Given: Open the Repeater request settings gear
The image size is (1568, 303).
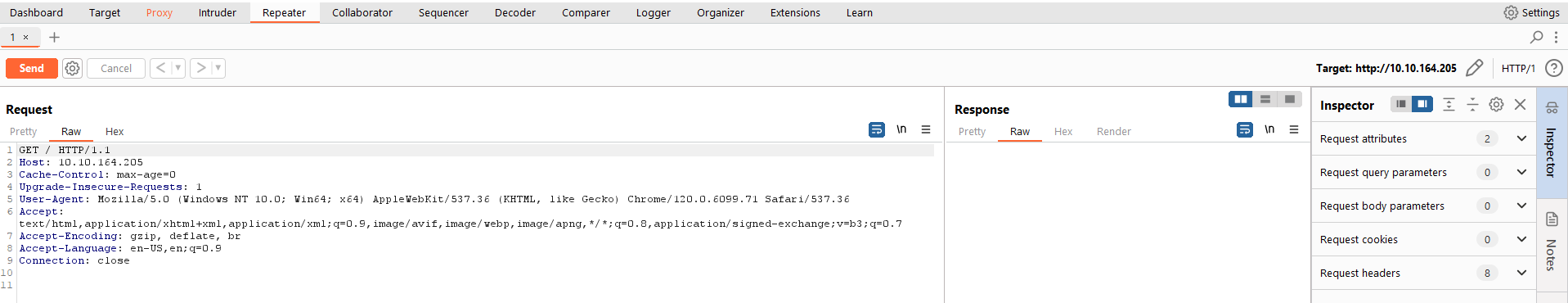Looking at the screenshot, I should click(x=73, y=69).
